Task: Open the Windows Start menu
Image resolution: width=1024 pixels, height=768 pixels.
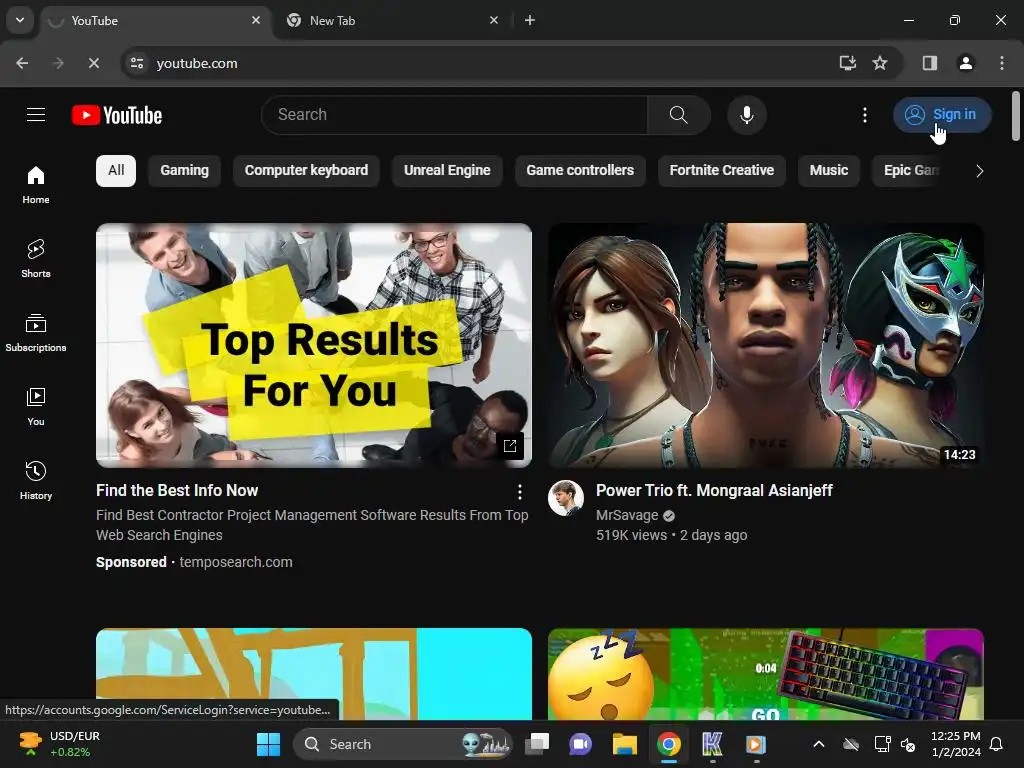Action: point(268,744)
